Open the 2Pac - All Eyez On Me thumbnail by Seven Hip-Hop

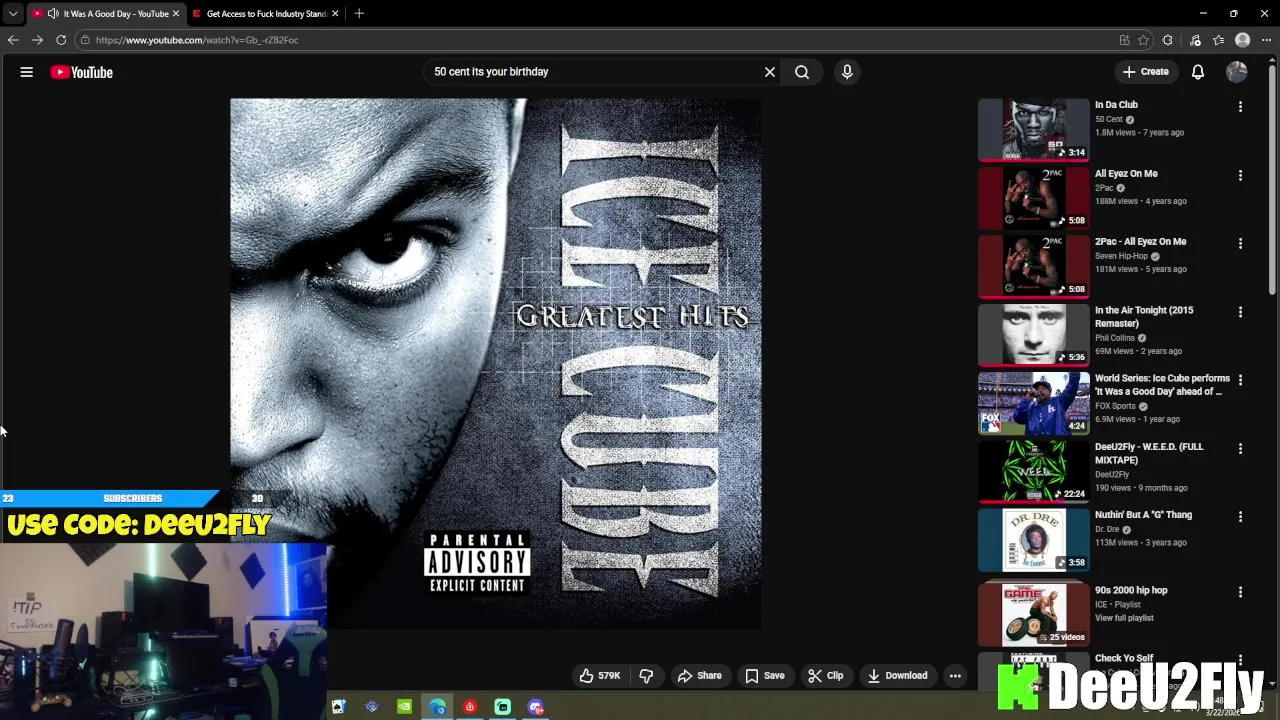(1033, 266)
